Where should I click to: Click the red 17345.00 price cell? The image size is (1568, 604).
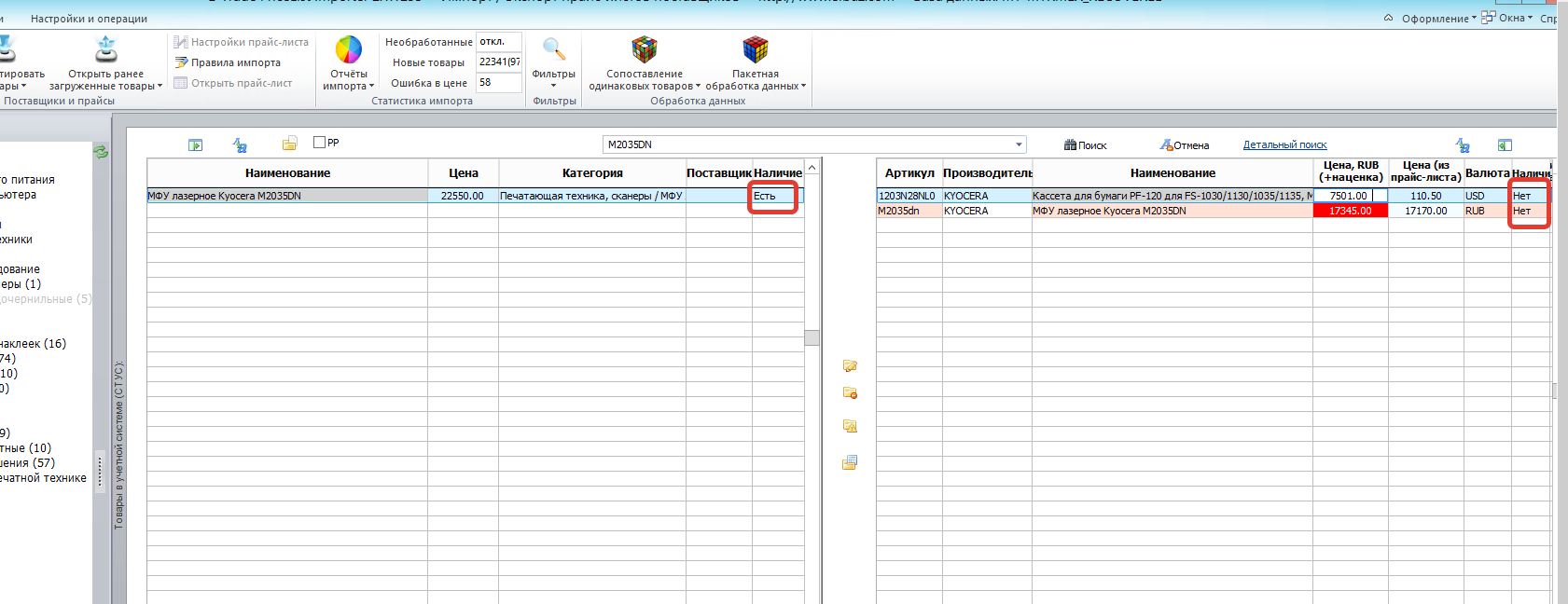(x=1351, y=211)
